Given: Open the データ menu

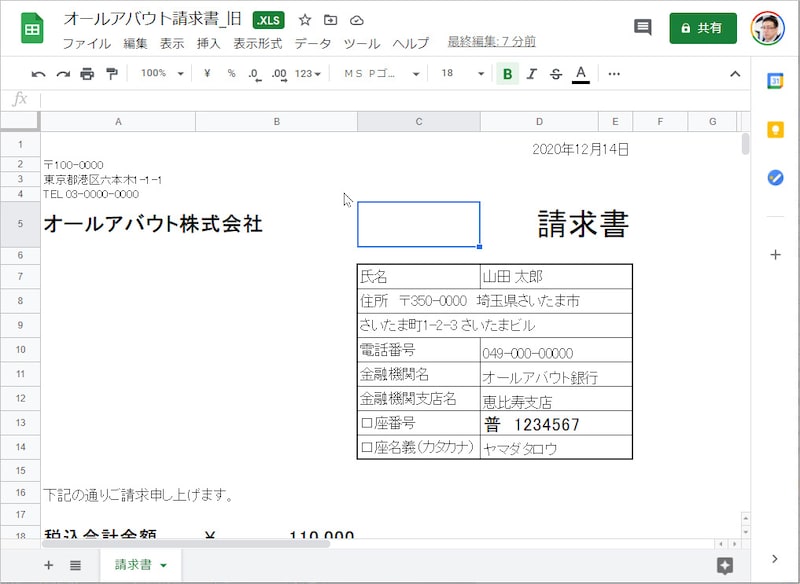Looking at the screenshot, I should [313, 43].
